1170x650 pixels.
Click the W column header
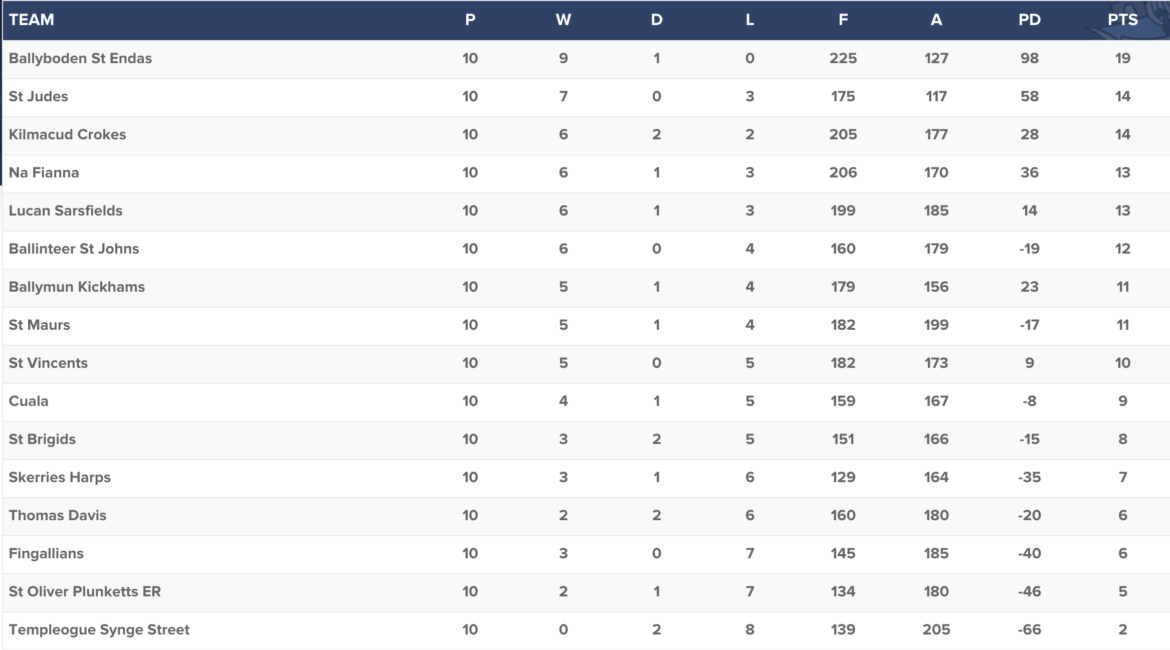(563, 20)
